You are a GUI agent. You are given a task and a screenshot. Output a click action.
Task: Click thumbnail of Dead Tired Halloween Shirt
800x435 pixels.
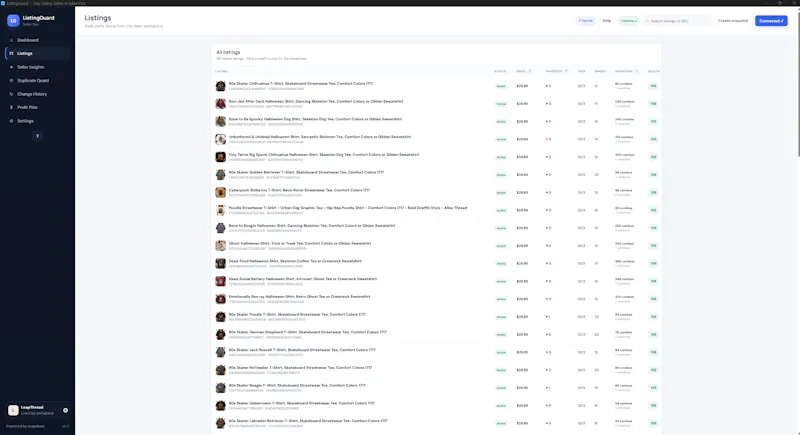click(220, 263)
